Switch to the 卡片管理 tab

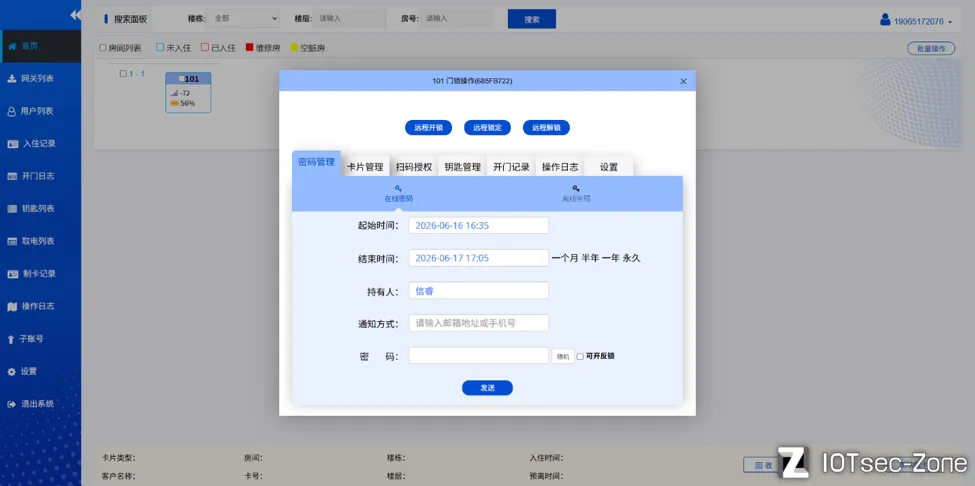point(365,167)
